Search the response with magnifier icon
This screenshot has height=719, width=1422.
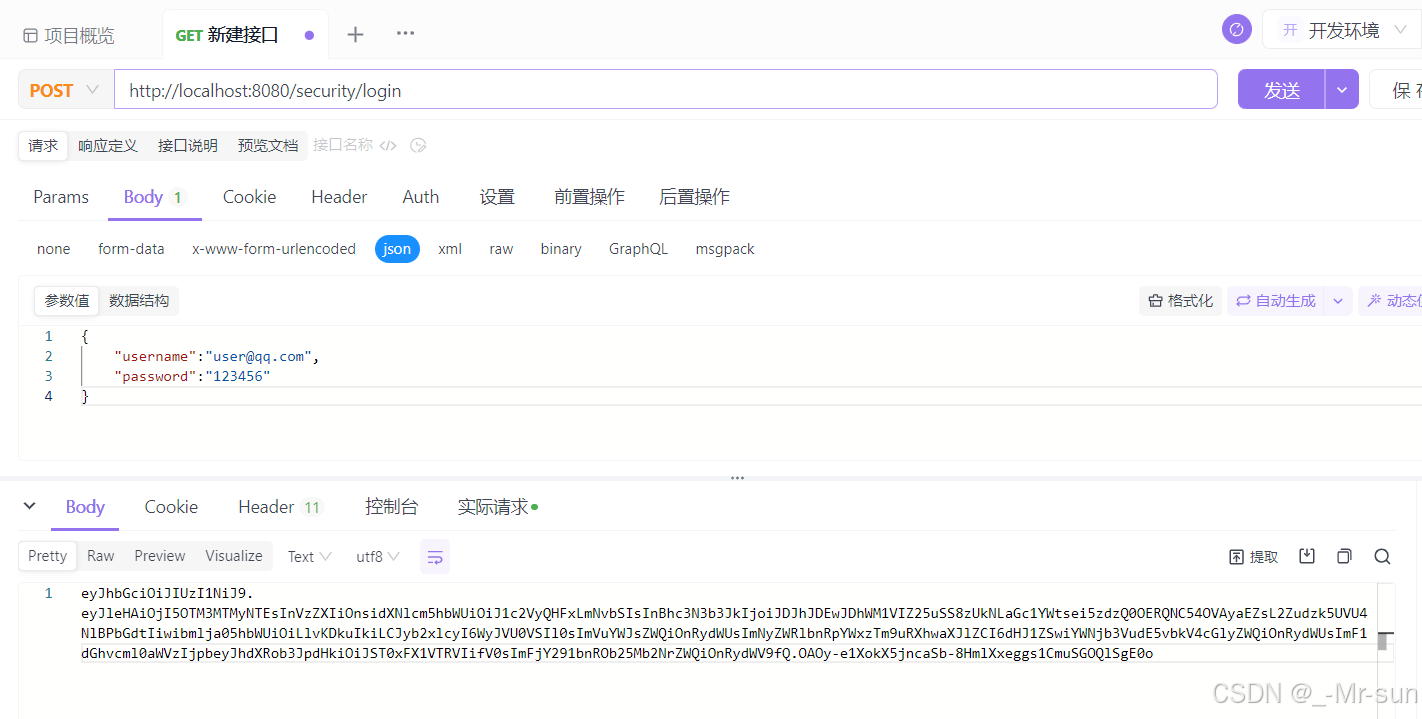tap(1382, 556)
